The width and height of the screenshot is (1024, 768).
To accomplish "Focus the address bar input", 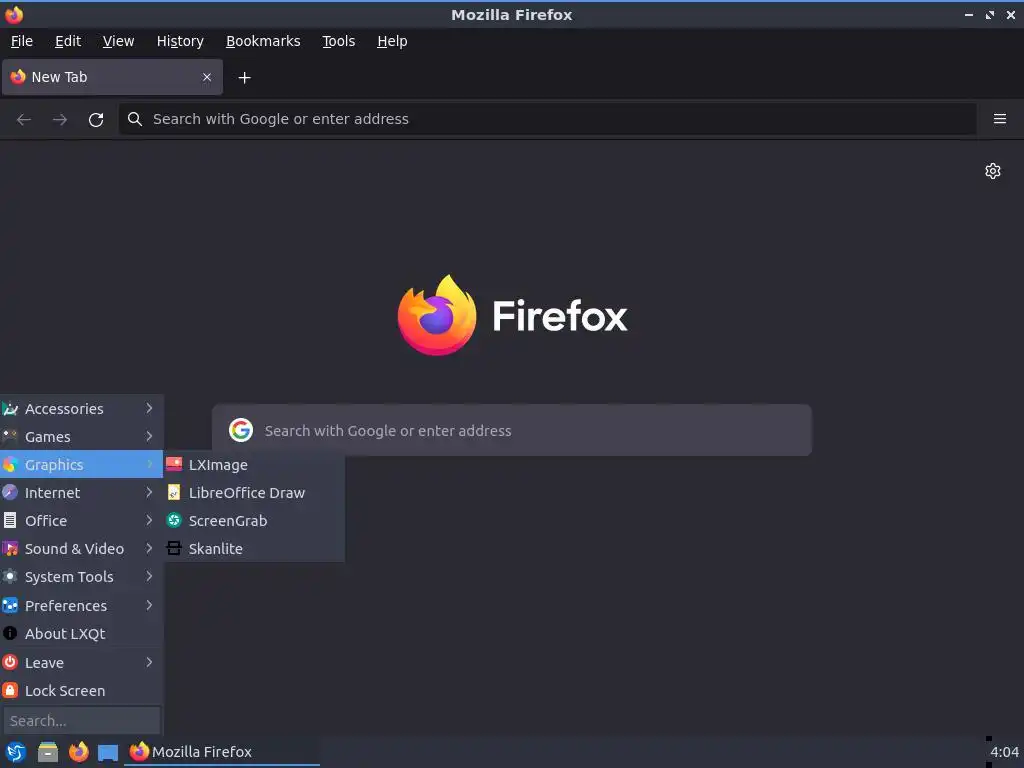I will pos(547,119).
